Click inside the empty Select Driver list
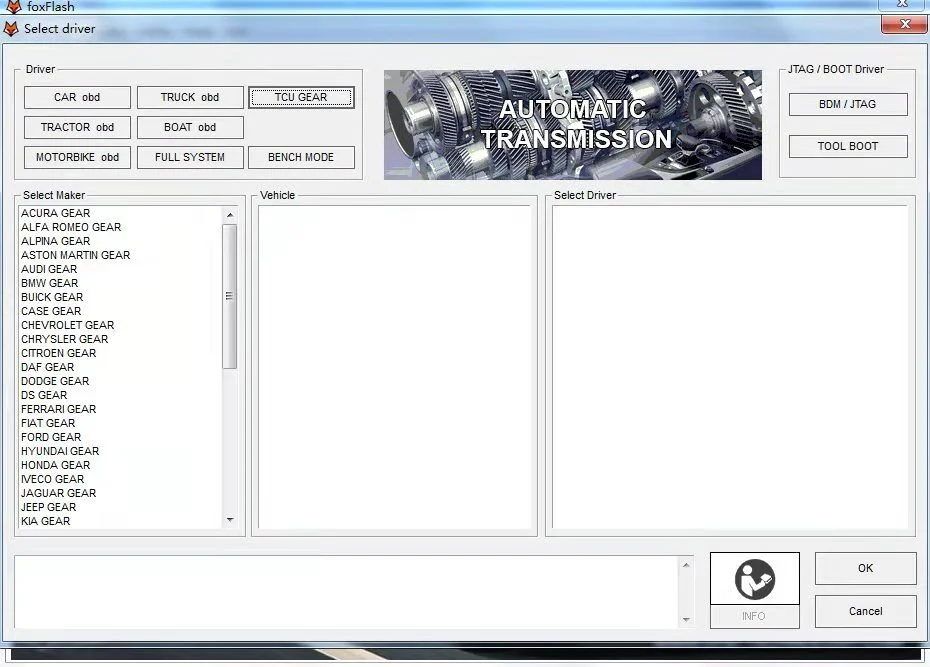The width and height of the screenshot is (930, 667). pyautogui.click(x=730, y=366)
